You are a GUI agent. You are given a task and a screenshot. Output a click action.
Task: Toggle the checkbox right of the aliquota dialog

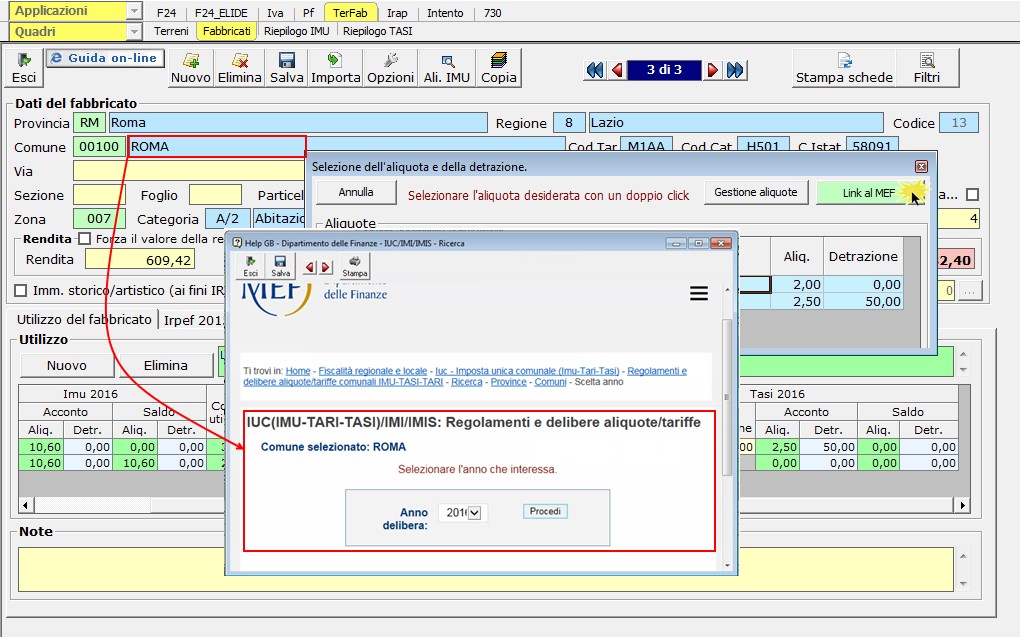pyautogui.click(x=973, y=195)
